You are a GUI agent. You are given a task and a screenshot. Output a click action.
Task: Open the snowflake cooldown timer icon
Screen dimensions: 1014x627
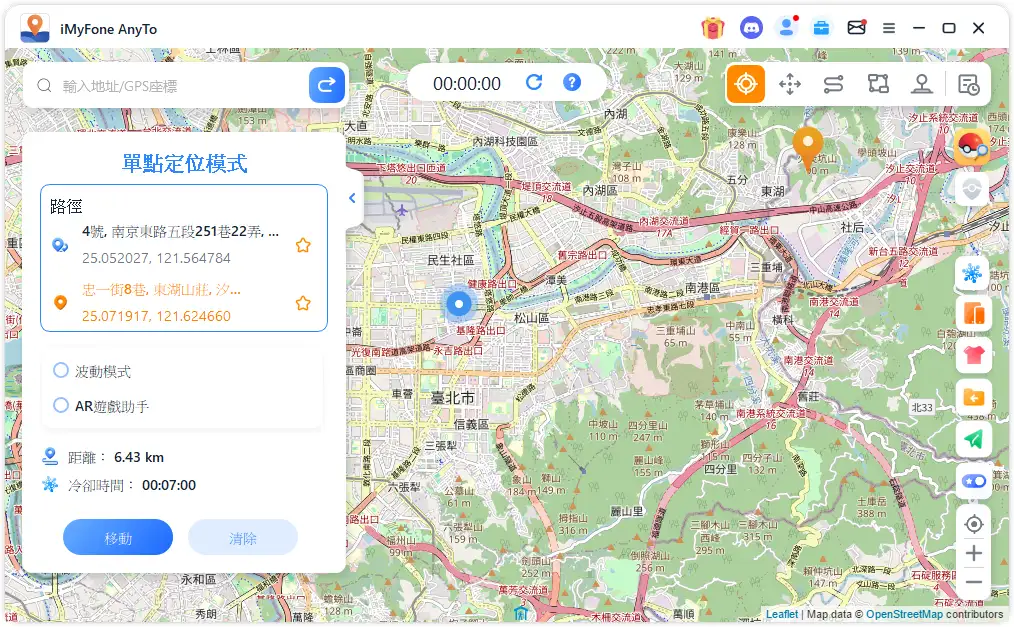tap(973, 273)
